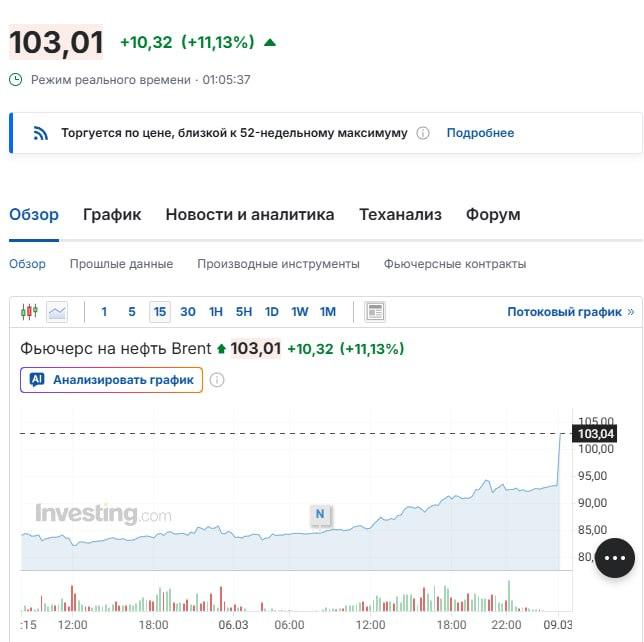
Task: Set the chart interval to 1H
Action: tap(216, 312)
